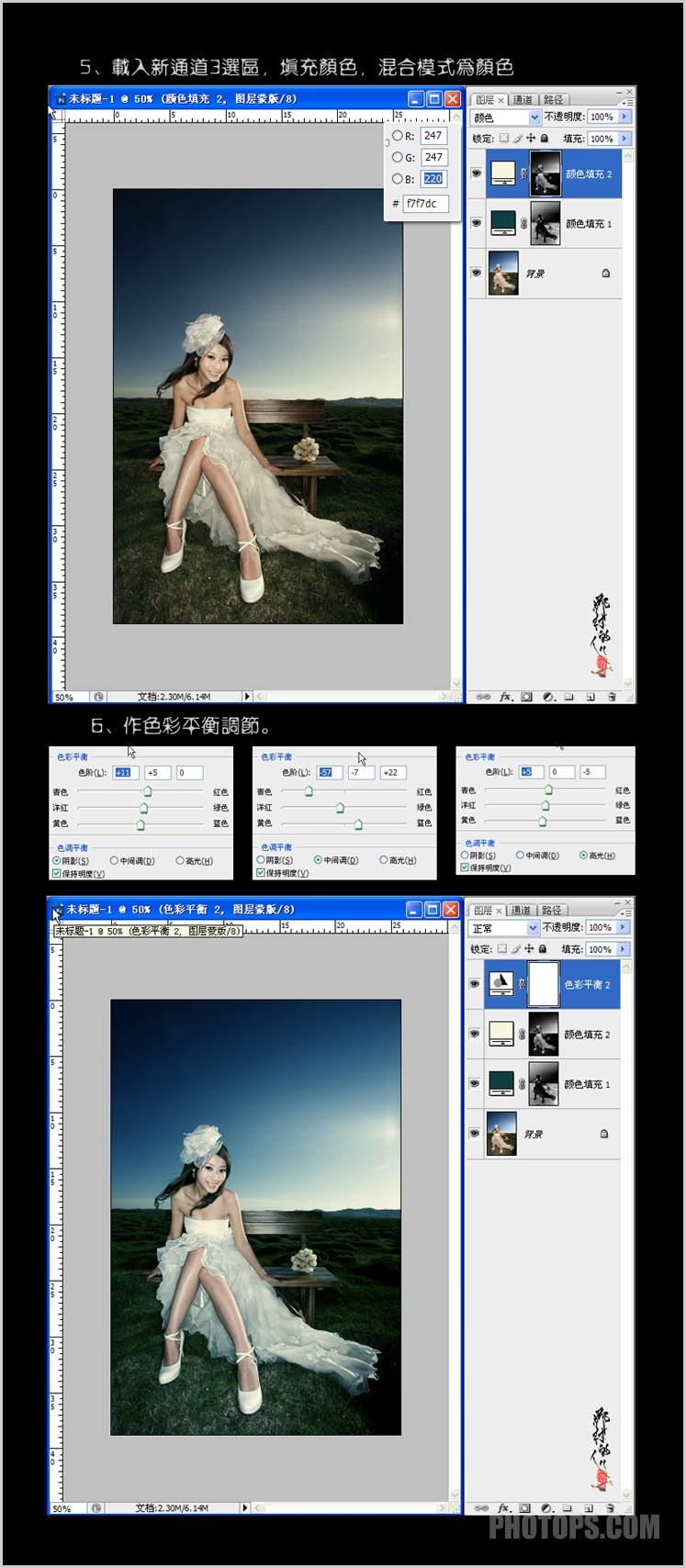686x1568 pixels.
Task: Hide 颜色填充 1 layer eye in step 5 panel
Action: coord(476,223)
